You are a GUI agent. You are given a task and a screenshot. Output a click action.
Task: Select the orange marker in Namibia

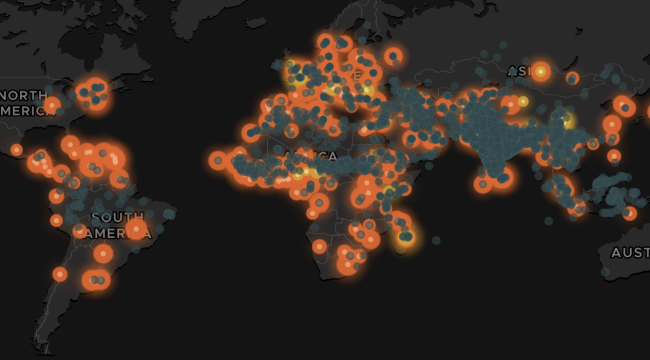click(319, 247)
